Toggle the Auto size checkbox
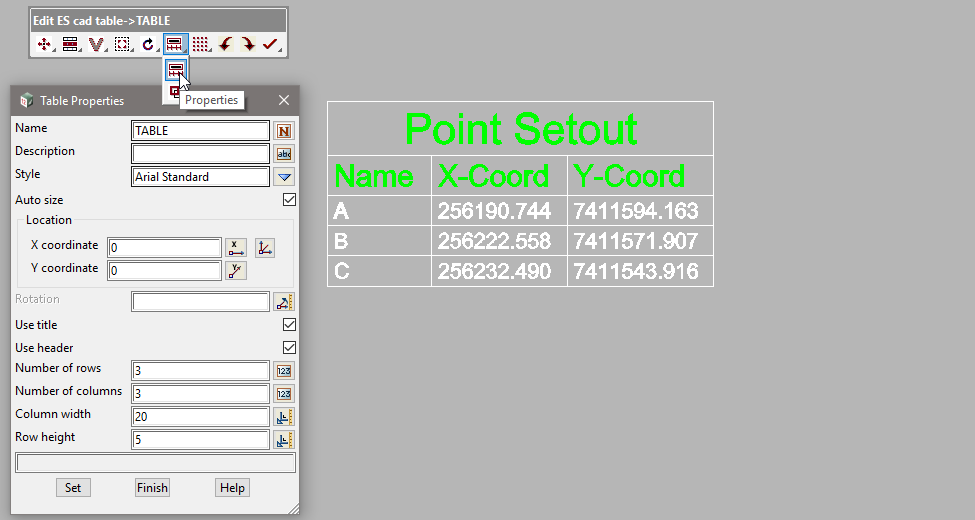Viewport: 975px width, 520px height. click(289, 200)
